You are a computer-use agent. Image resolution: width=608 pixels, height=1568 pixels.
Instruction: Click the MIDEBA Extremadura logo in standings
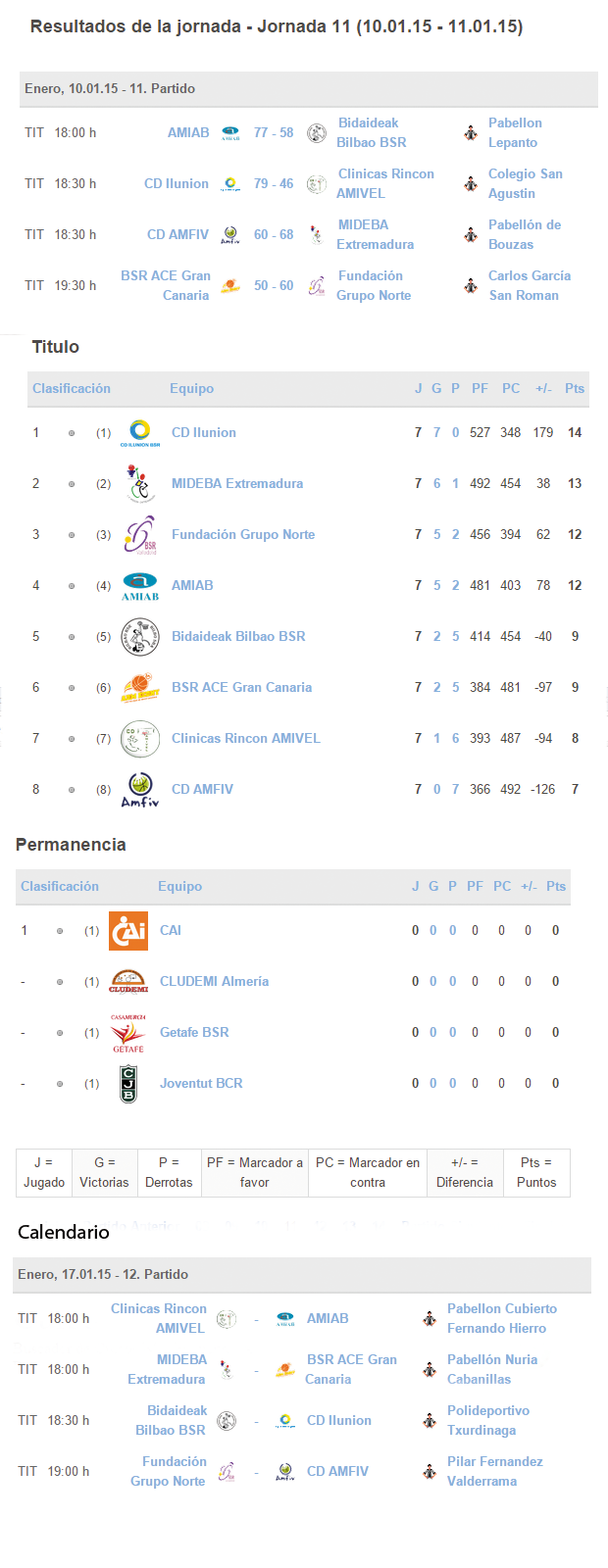tap(140, 484)
